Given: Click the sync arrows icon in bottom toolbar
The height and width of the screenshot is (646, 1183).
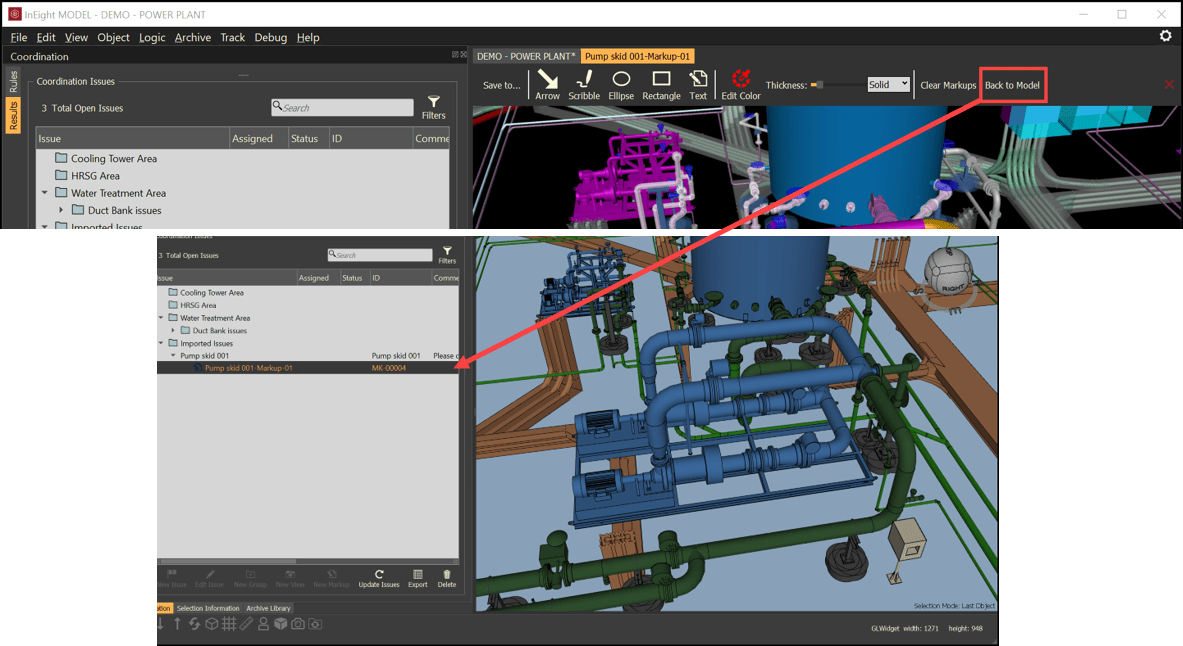Looking at the screenshot, I should (x=195, y=624).
